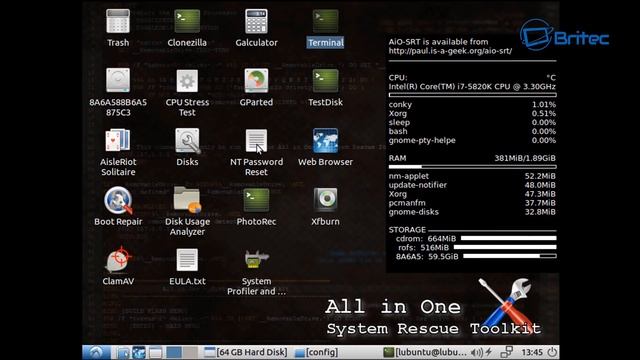Open the network connections tray icon

[x=507, y=352]
